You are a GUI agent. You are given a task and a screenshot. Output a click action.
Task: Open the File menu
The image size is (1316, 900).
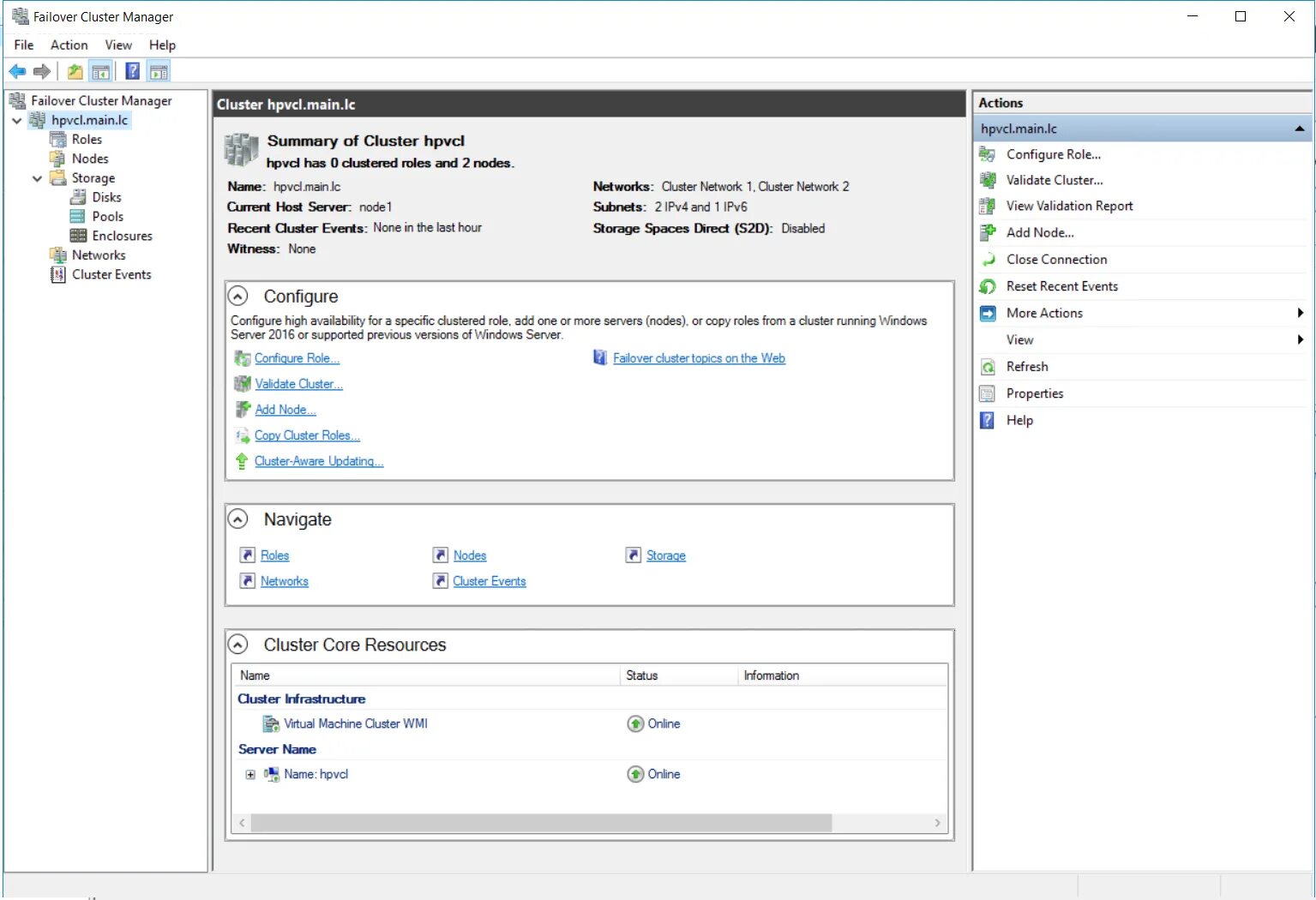24,45
